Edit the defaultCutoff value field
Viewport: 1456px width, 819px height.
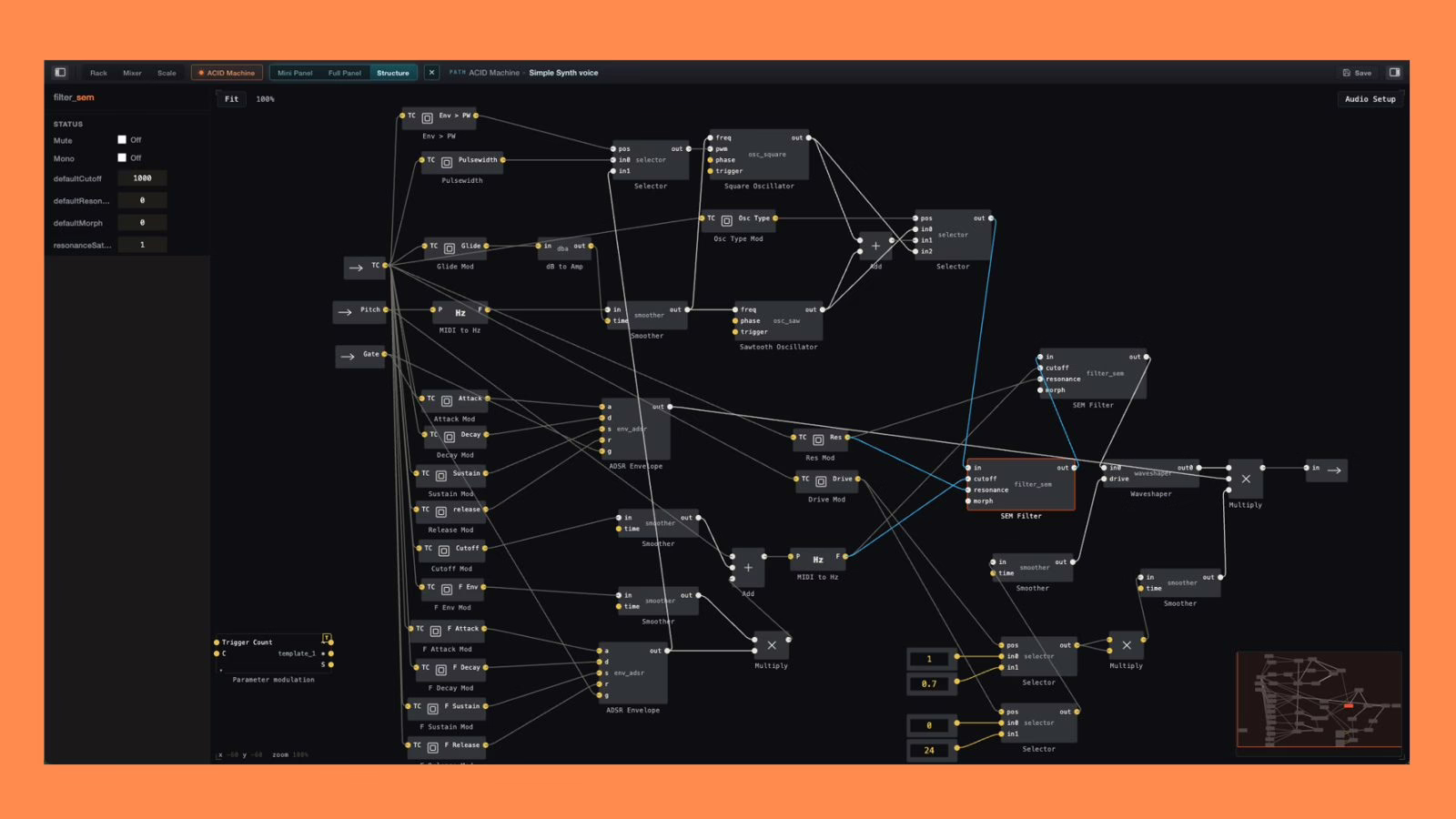point(142,178)
